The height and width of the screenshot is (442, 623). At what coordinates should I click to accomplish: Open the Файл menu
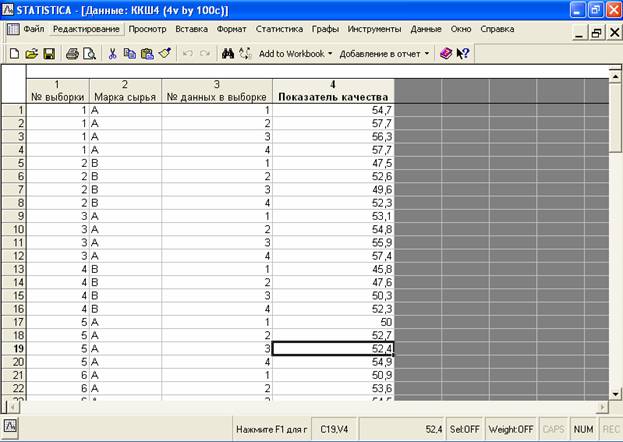(34, 29)
